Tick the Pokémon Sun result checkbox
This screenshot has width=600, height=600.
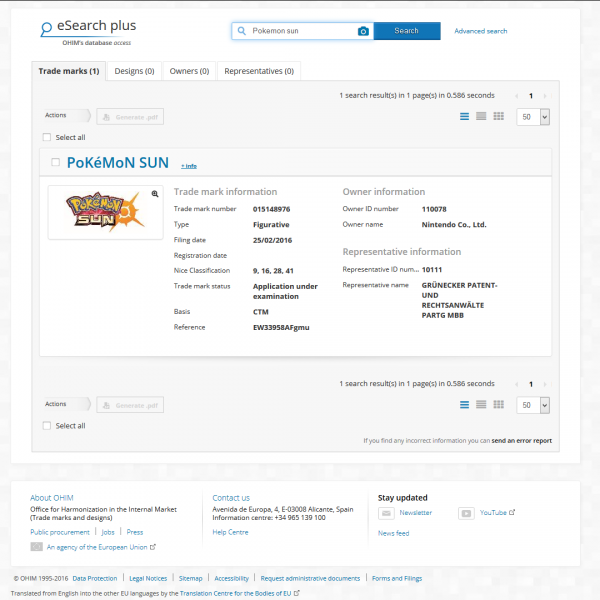[x=55, y=162]
